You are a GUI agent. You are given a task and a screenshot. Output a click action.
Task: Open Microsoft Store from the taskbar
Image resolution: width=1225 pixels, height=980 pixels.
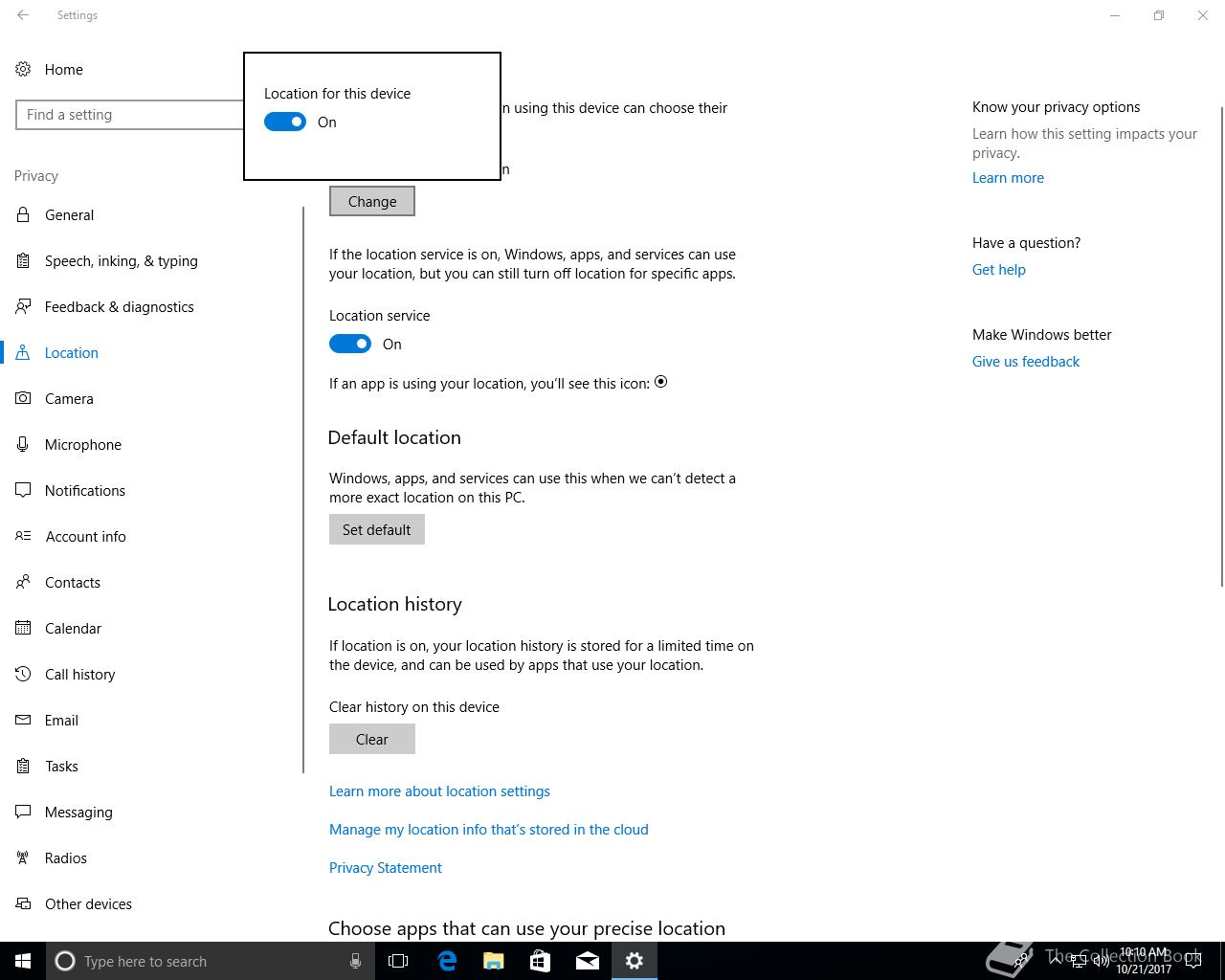541,961
